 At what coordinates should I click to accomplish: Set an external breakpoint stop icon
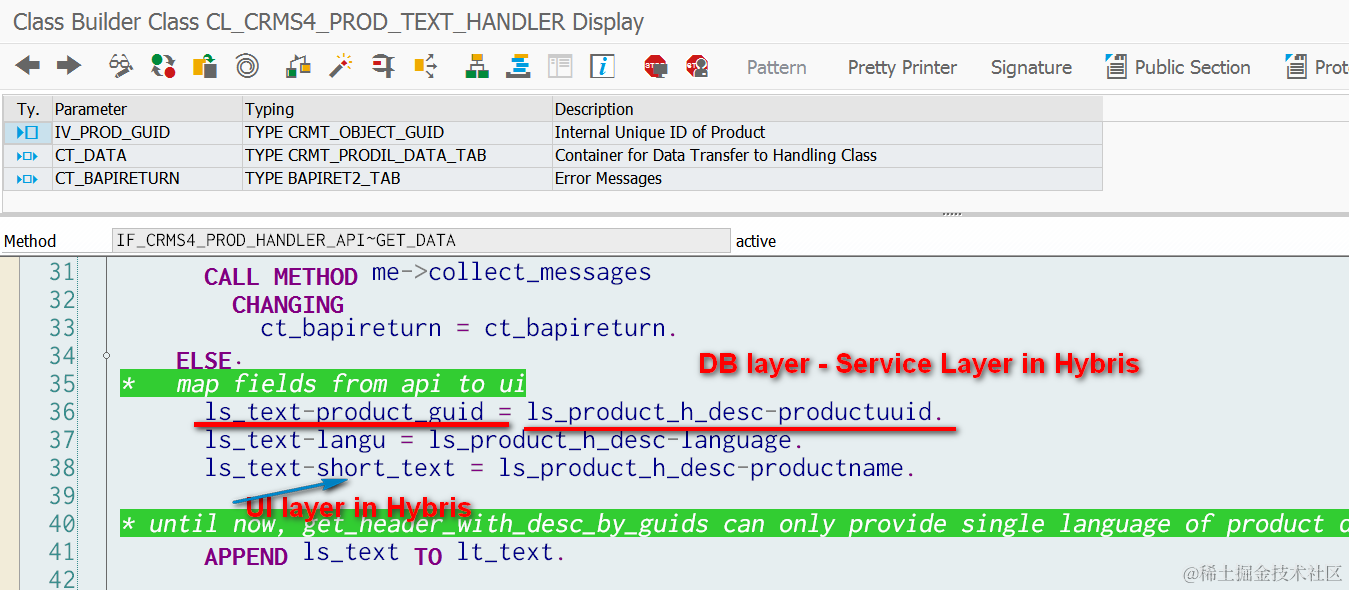[x=698, y=67]
